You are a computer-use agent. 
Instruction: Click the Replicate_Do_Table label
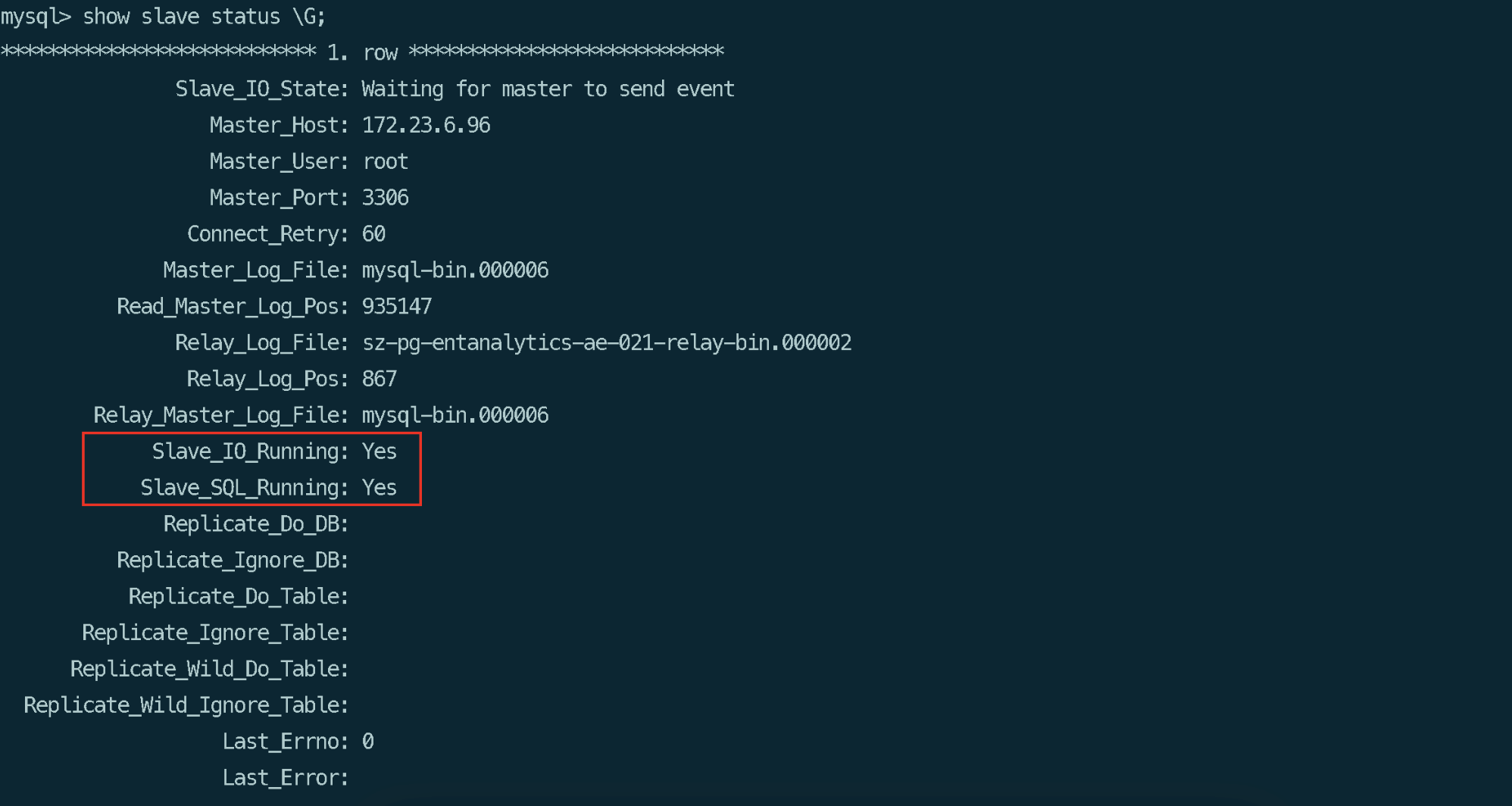coord(239,597)
